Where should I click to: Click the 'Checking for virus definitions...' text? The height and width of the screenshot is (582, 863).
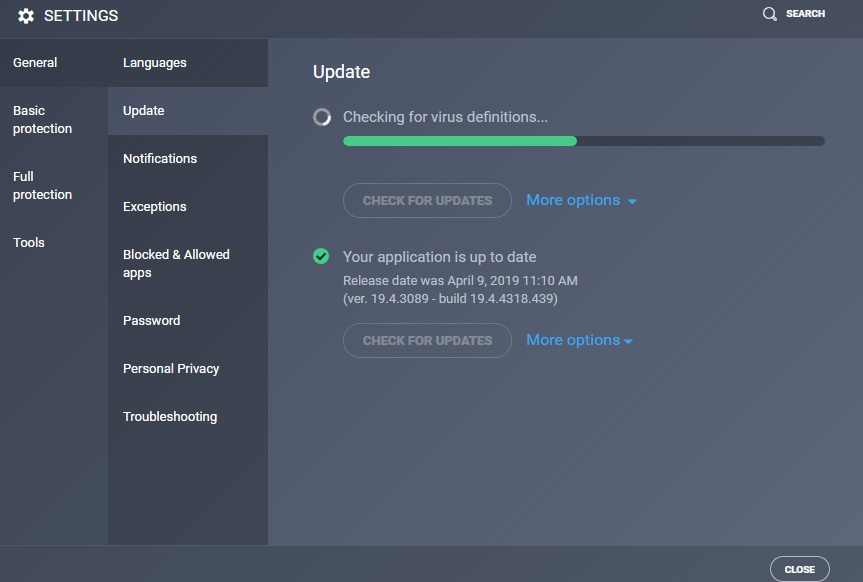pos(445,117)
